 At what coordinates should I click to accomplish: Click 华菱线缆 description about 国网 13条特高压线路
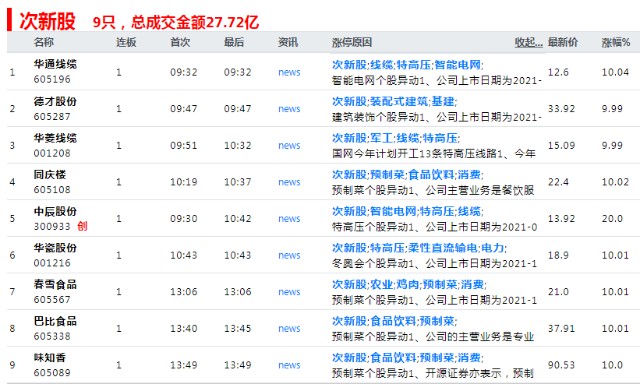point(433,154)
